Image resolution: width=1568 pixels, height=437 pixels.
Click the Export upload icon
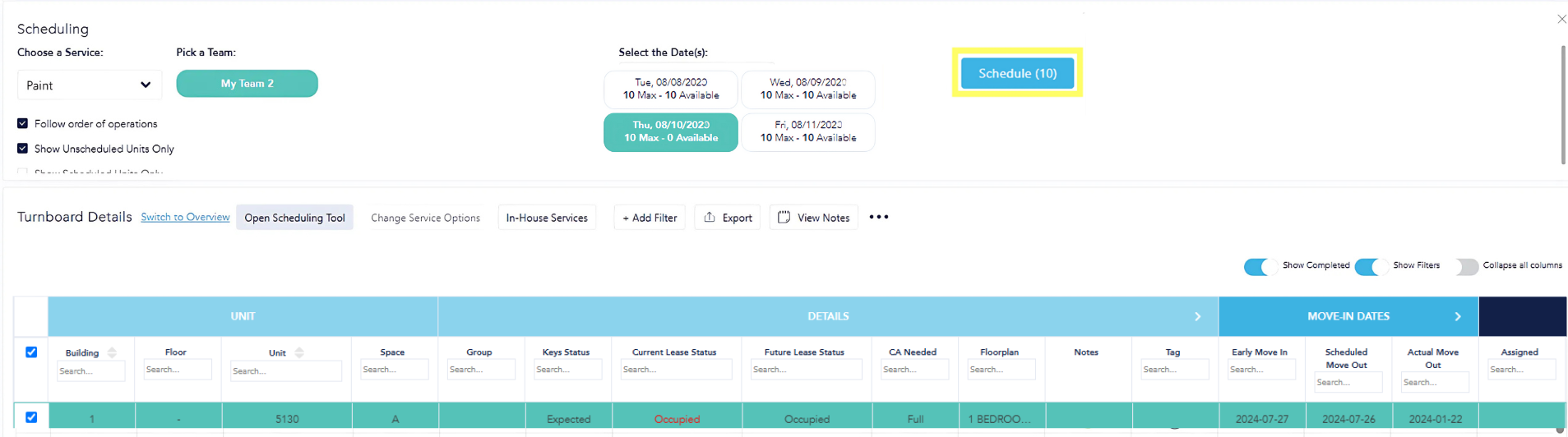(709, 217)
